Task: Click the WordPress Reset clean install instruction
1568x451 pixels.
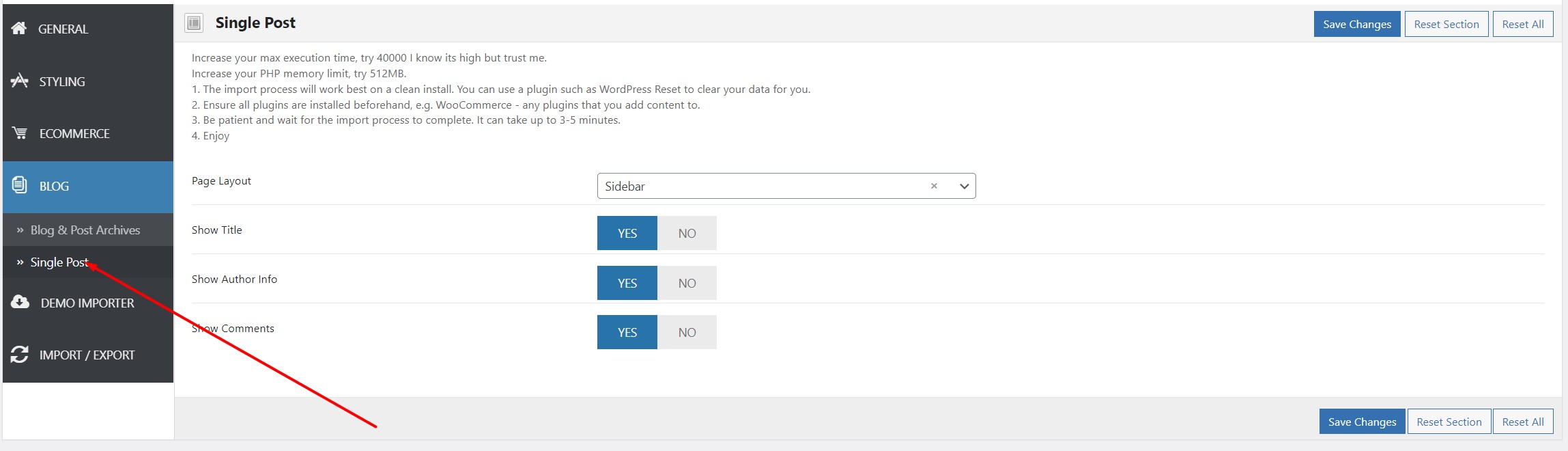Action: click(501, 89)
